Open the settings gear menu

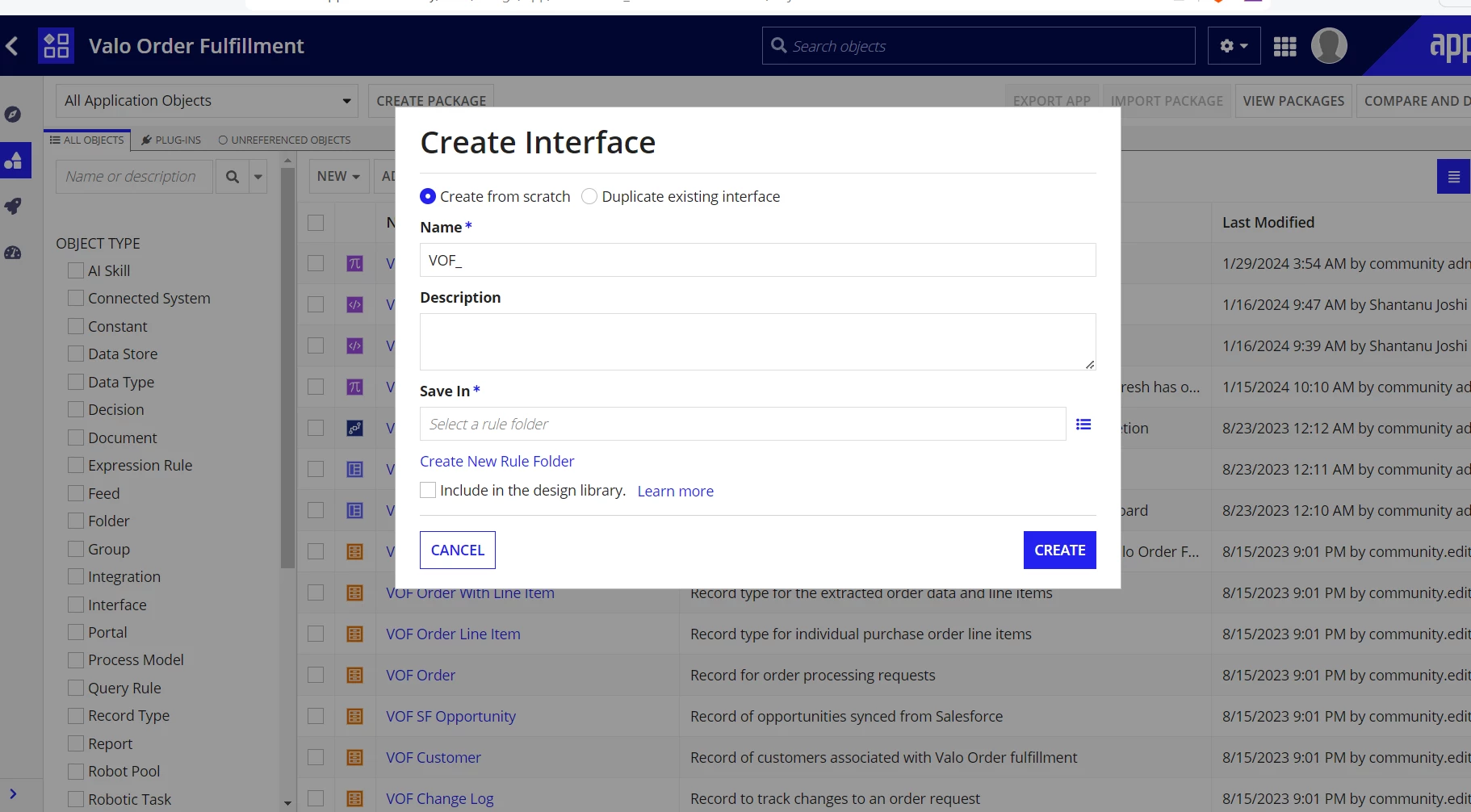pyautogui.click(x=1234, y=46)
